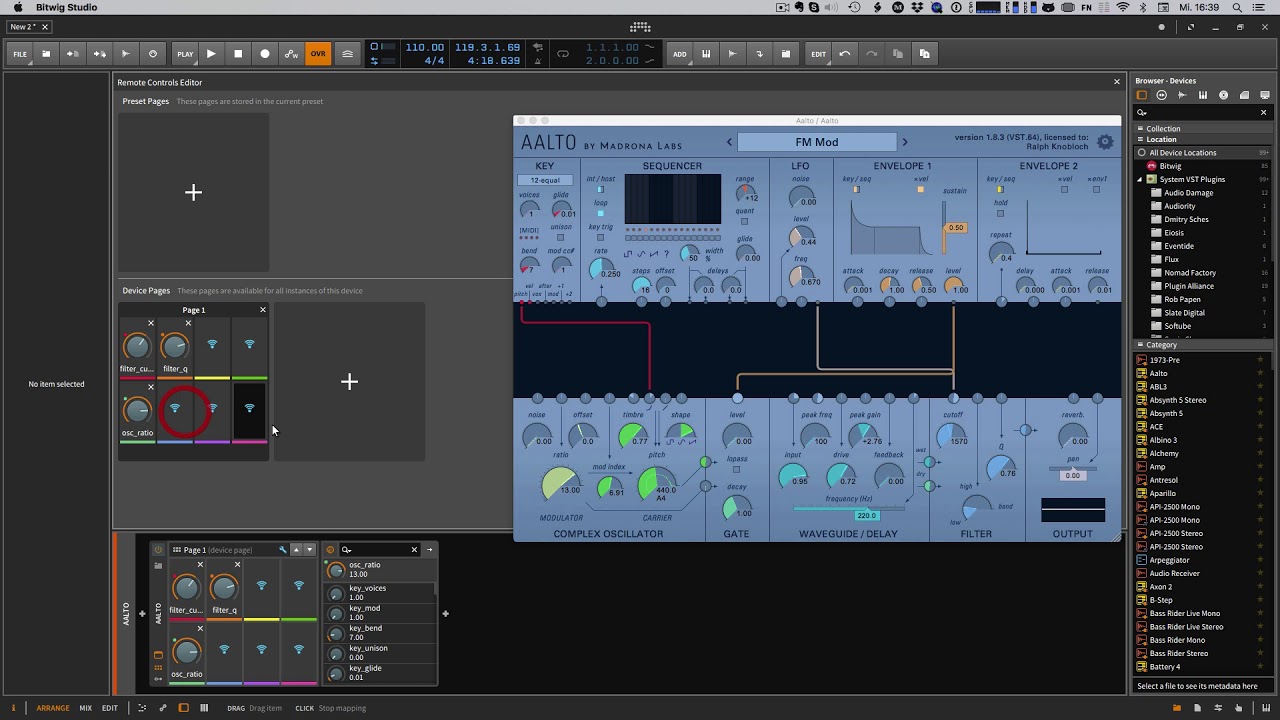Toggle the loop icon in the transport
The height and width of the screenshot is (720, 1280).
click(x=563, y=54)
